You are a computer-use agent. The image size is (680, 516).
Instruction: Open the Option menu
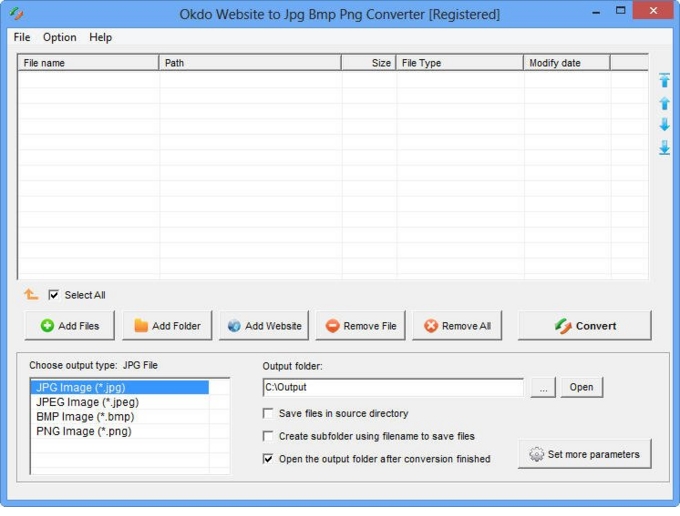coord(59,37)
